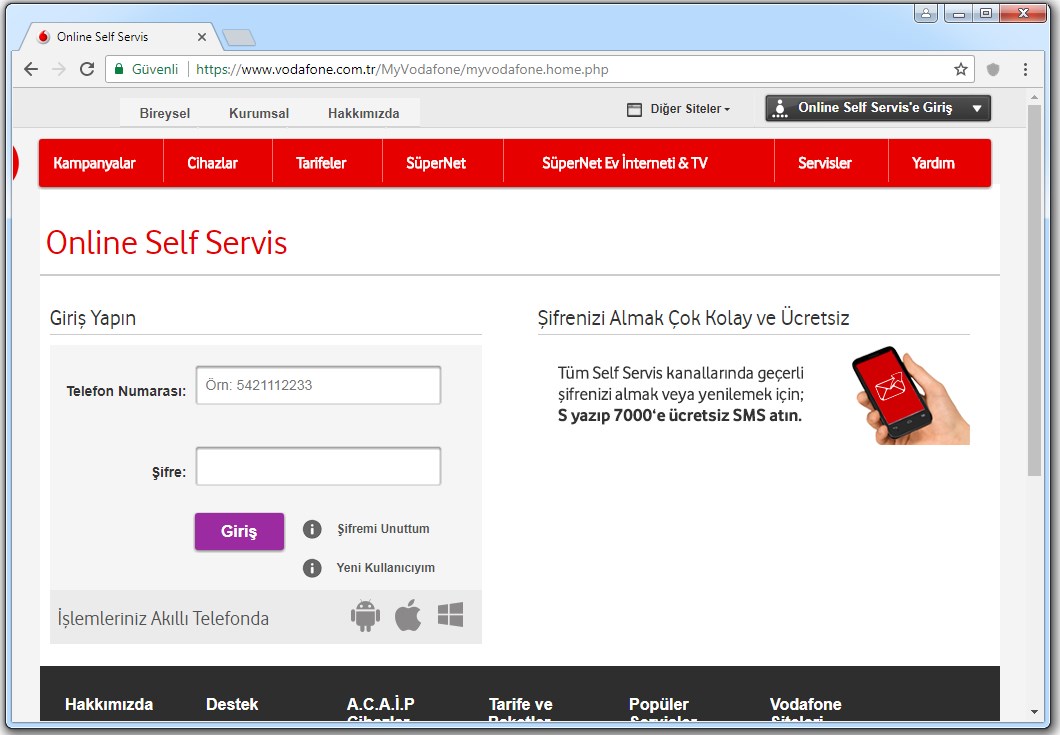Open the Kampanyalar menu
The image size is (1060, 735).
click(x=94, y=163)
